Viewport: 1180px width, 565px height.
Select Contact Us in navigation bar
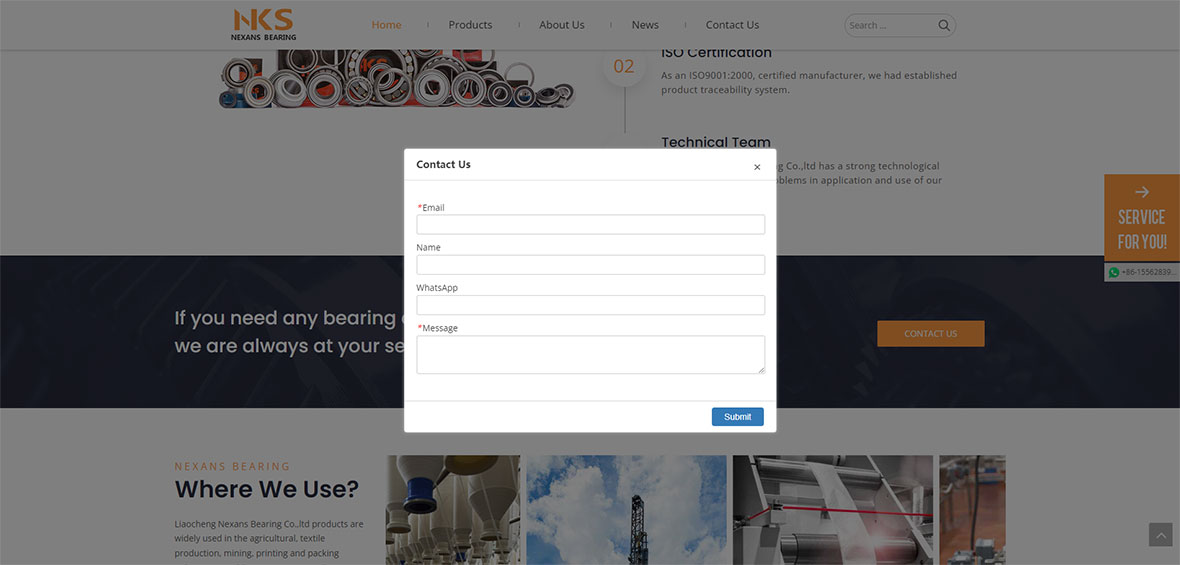(x=732, y=25)
